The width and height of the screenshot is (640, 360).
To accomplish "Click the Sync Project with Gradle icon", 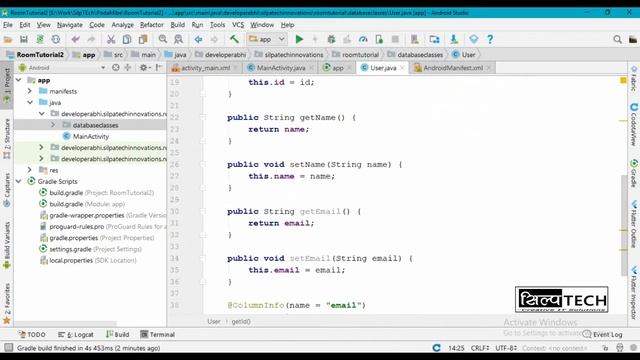I will point(40,39).
